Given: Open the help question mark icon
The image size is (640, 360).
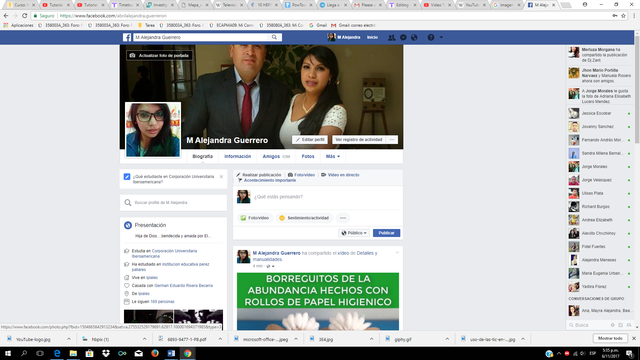Looking at the screenshot, I should (x=431, y=38).
